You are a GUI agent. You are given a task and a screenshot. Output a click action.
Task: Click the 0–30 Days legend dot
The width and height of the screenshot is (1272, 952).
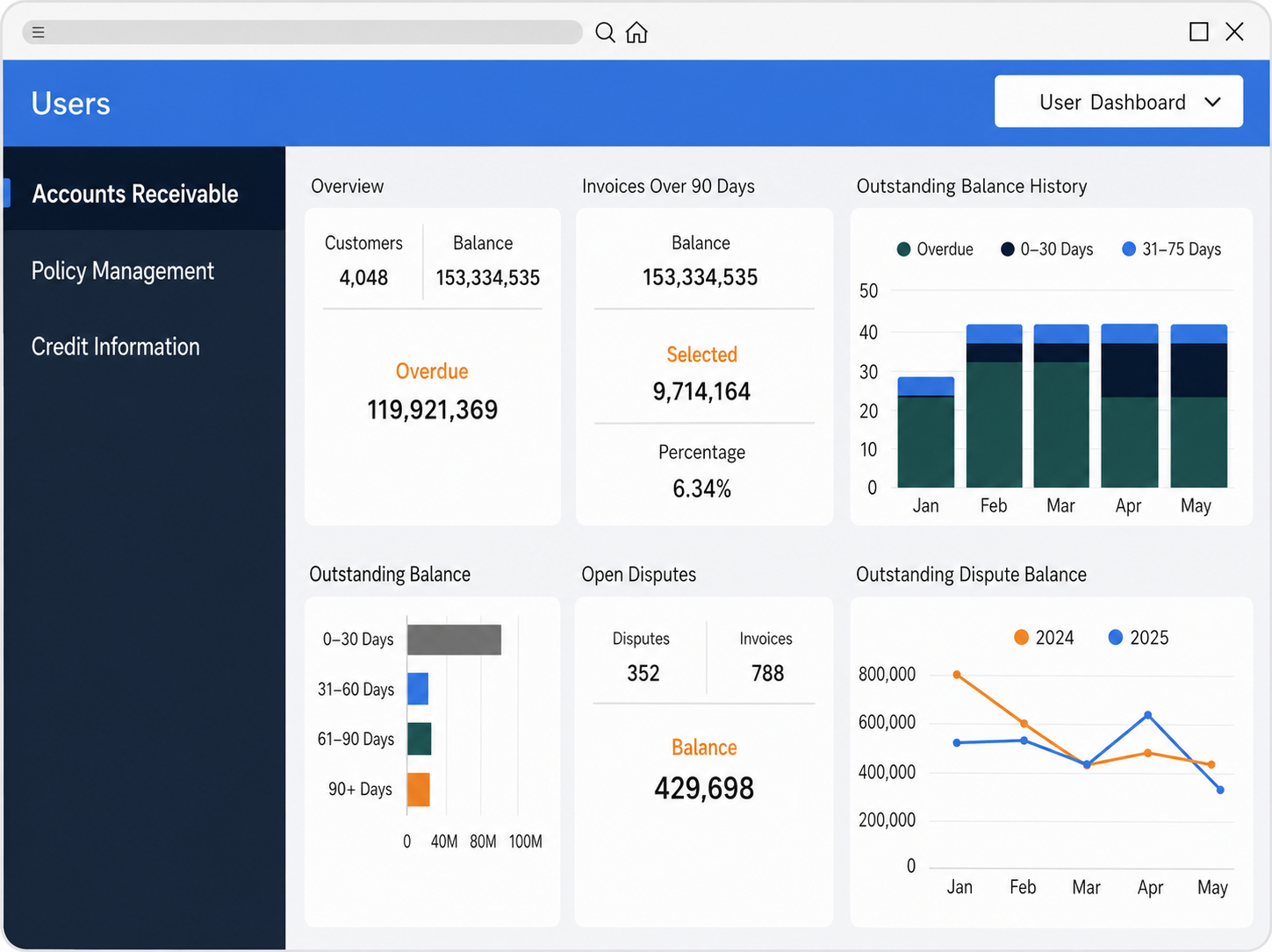pos(1008,249)
